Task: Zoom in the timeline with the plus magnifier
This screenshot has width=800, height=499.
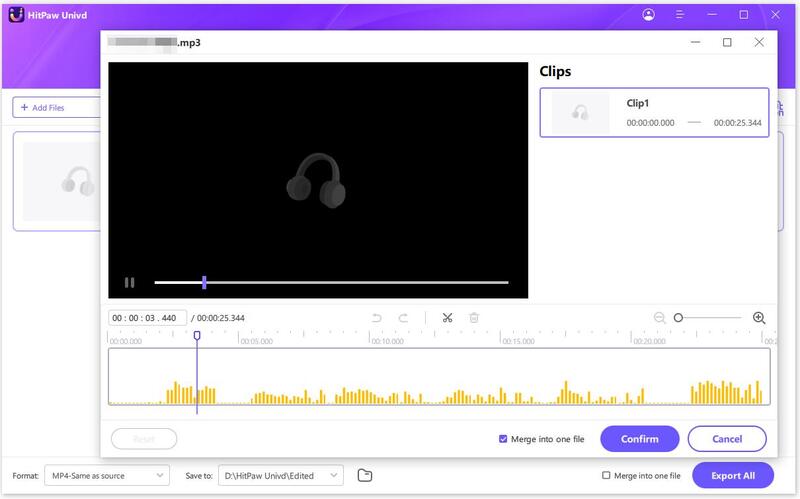Action: pos(759,318)
